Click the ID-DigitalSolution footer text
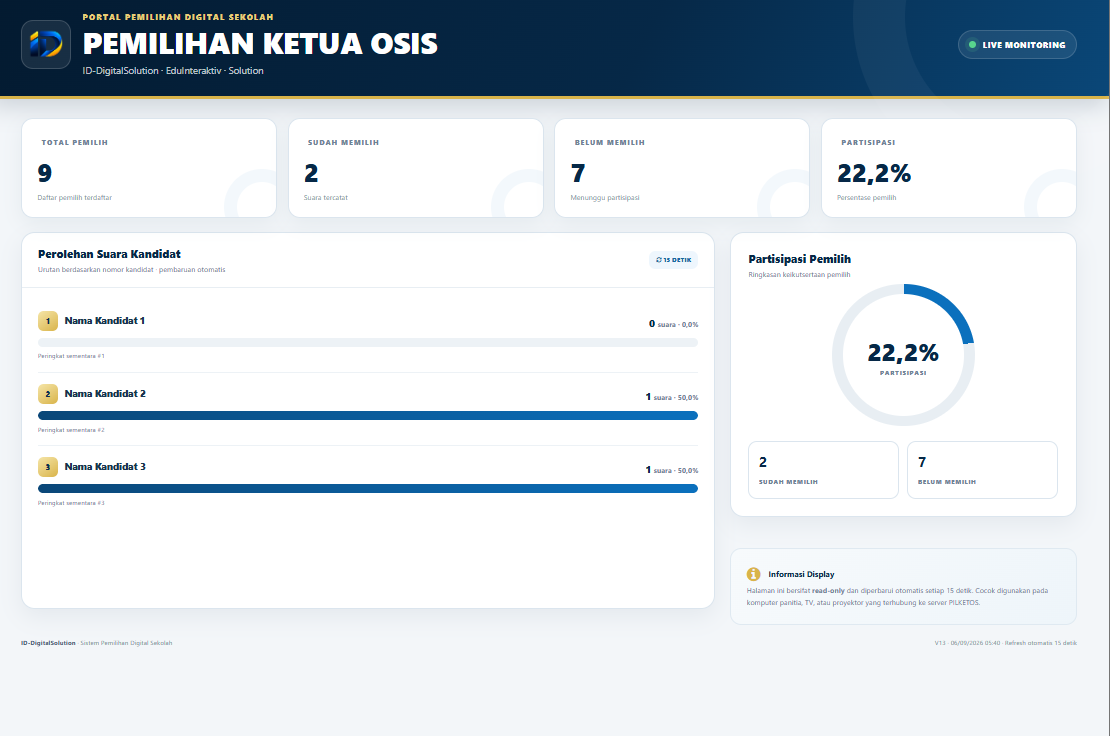1110x736 pixels. click(x=96, y=643)
